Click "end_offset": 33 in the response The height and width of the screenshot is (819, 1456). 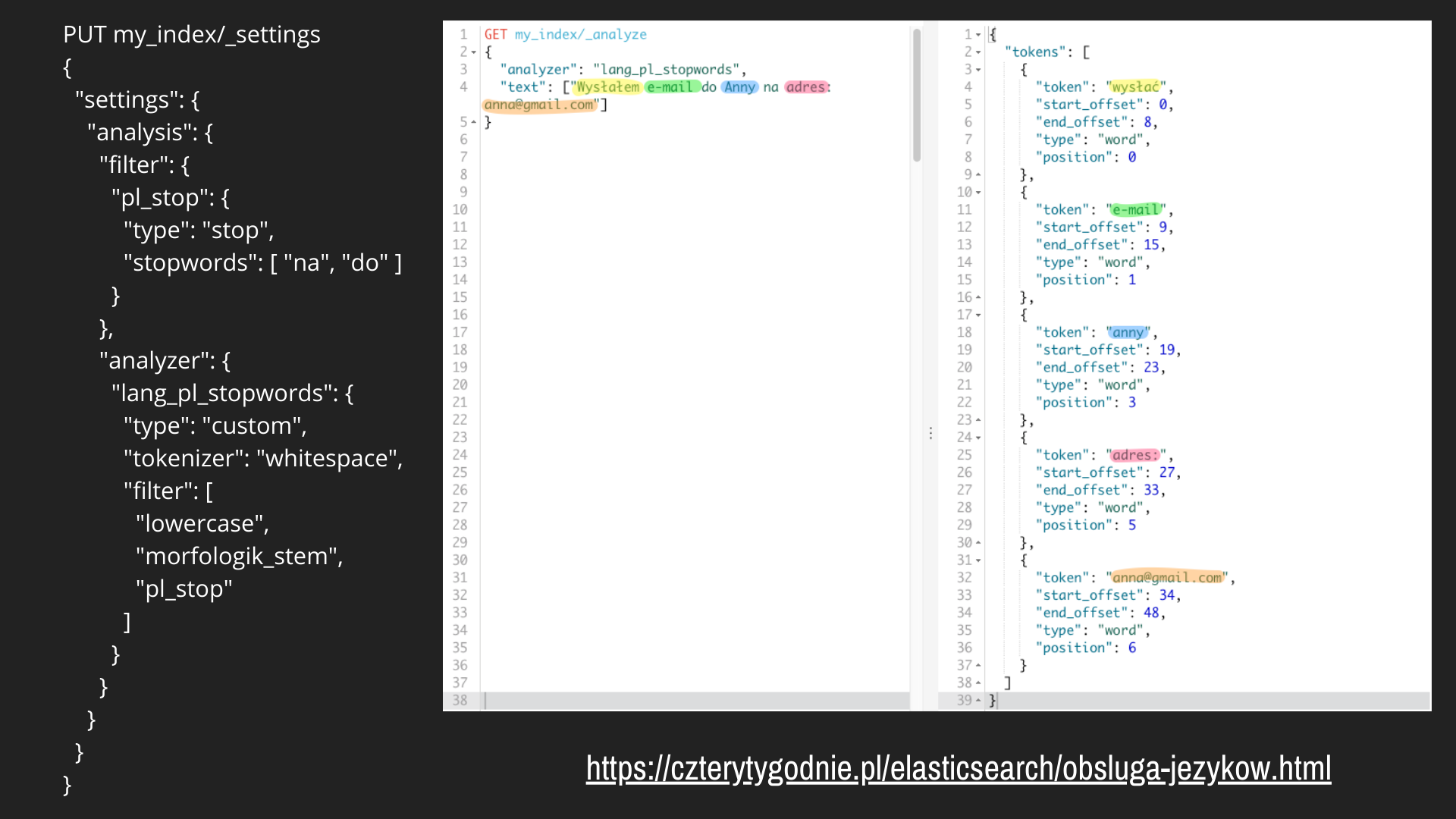[1100, 490]
